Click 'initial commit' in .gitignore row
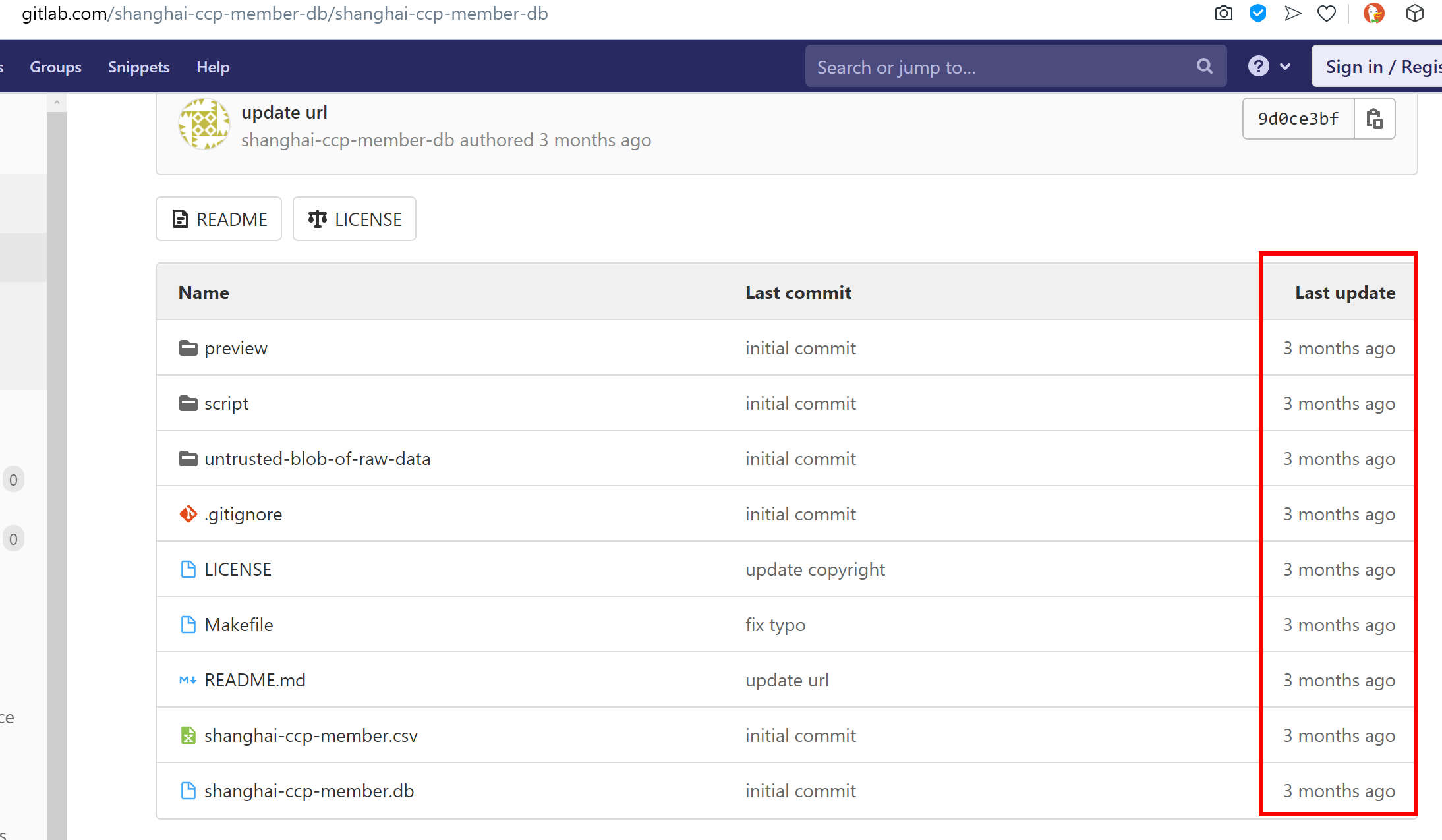1442x840 pixels. coord(801,514)
